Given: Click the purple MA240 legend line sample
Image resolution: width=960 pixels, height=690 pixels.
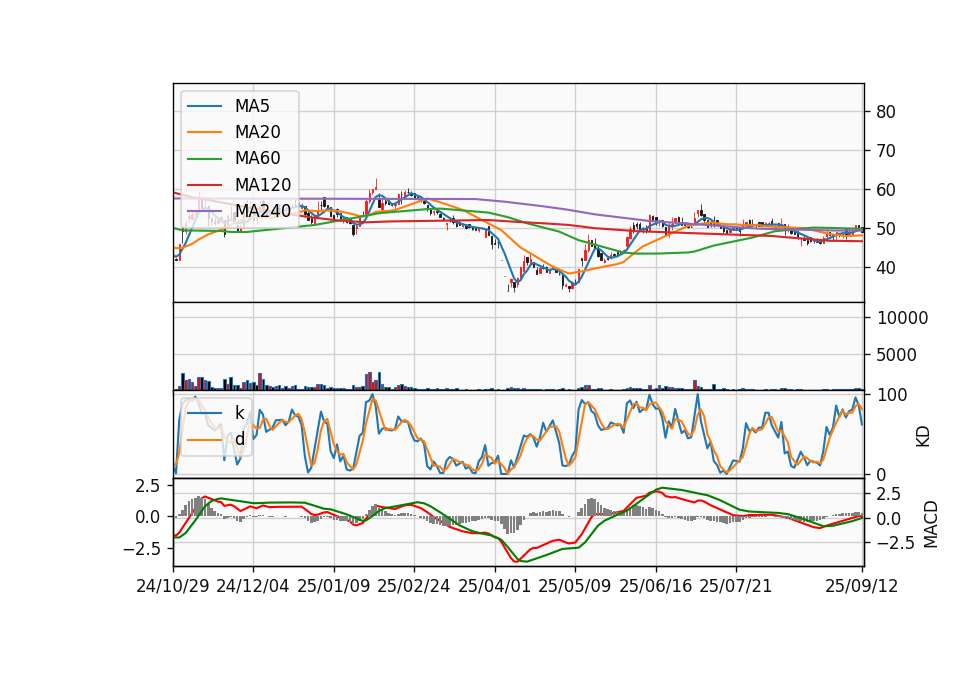Looking at the screenshot, I should 204,211.
